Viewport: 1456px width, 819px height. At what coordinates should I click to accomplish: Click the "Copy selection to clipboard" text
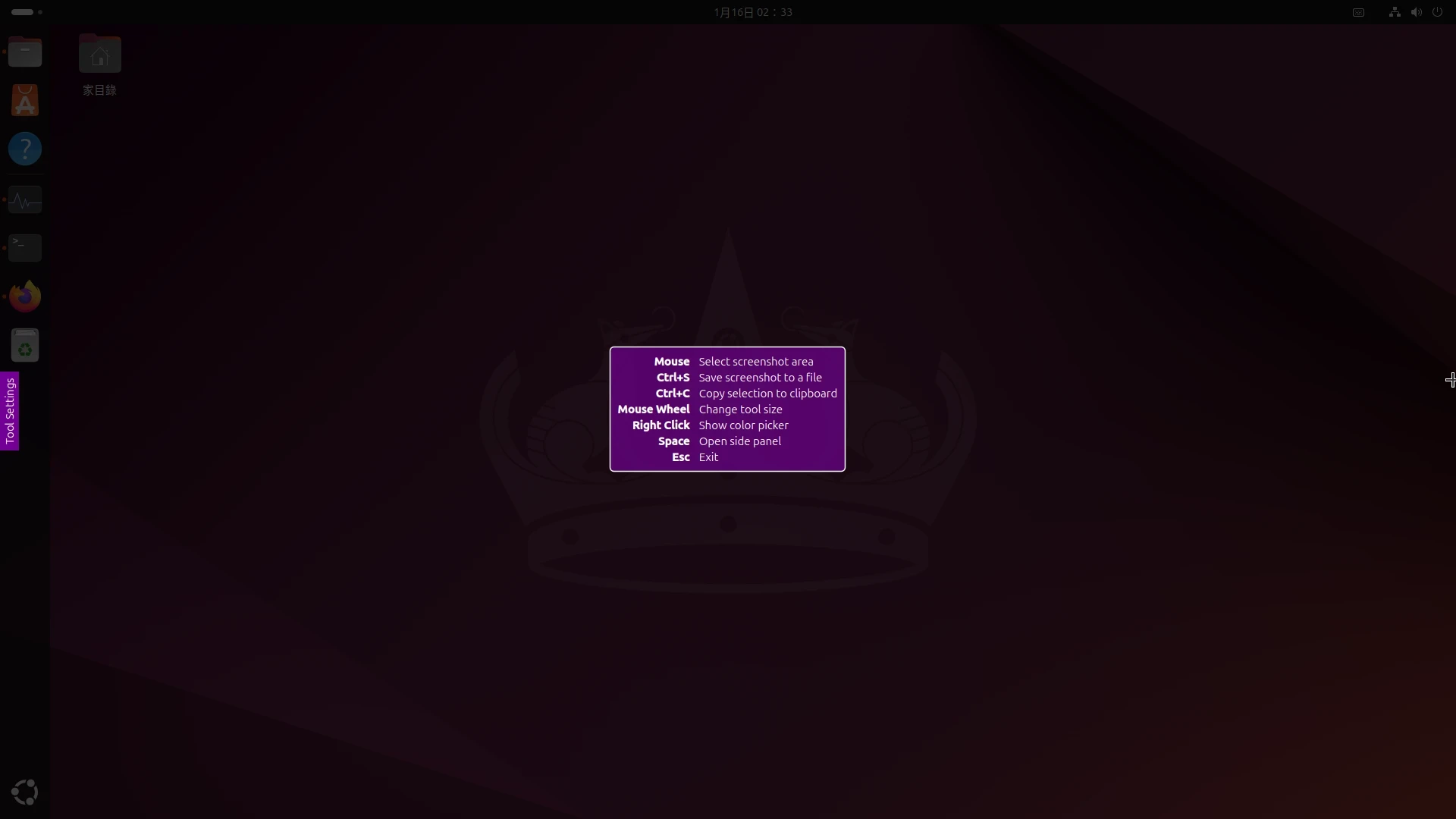tap(767, 394)
